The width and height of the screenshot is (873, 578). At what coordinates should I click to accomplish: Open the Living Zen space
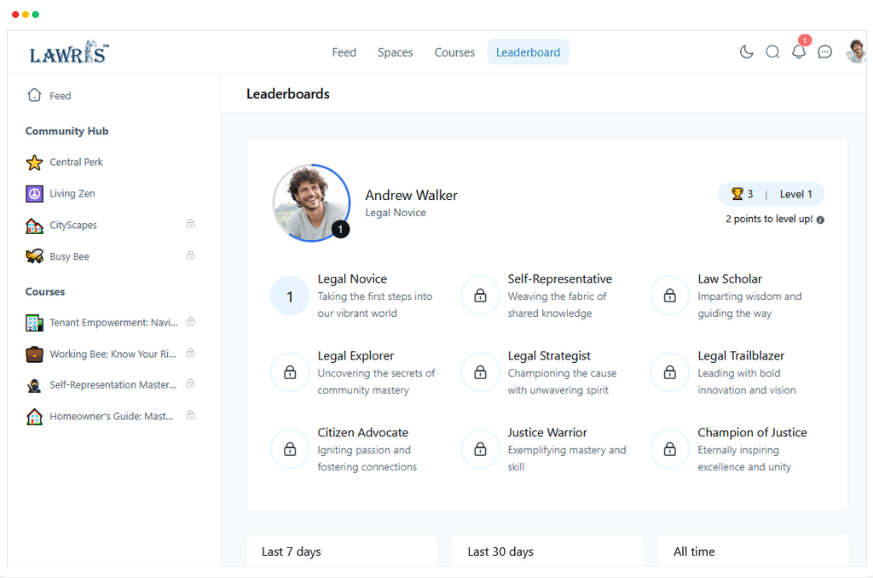[72, 194]
